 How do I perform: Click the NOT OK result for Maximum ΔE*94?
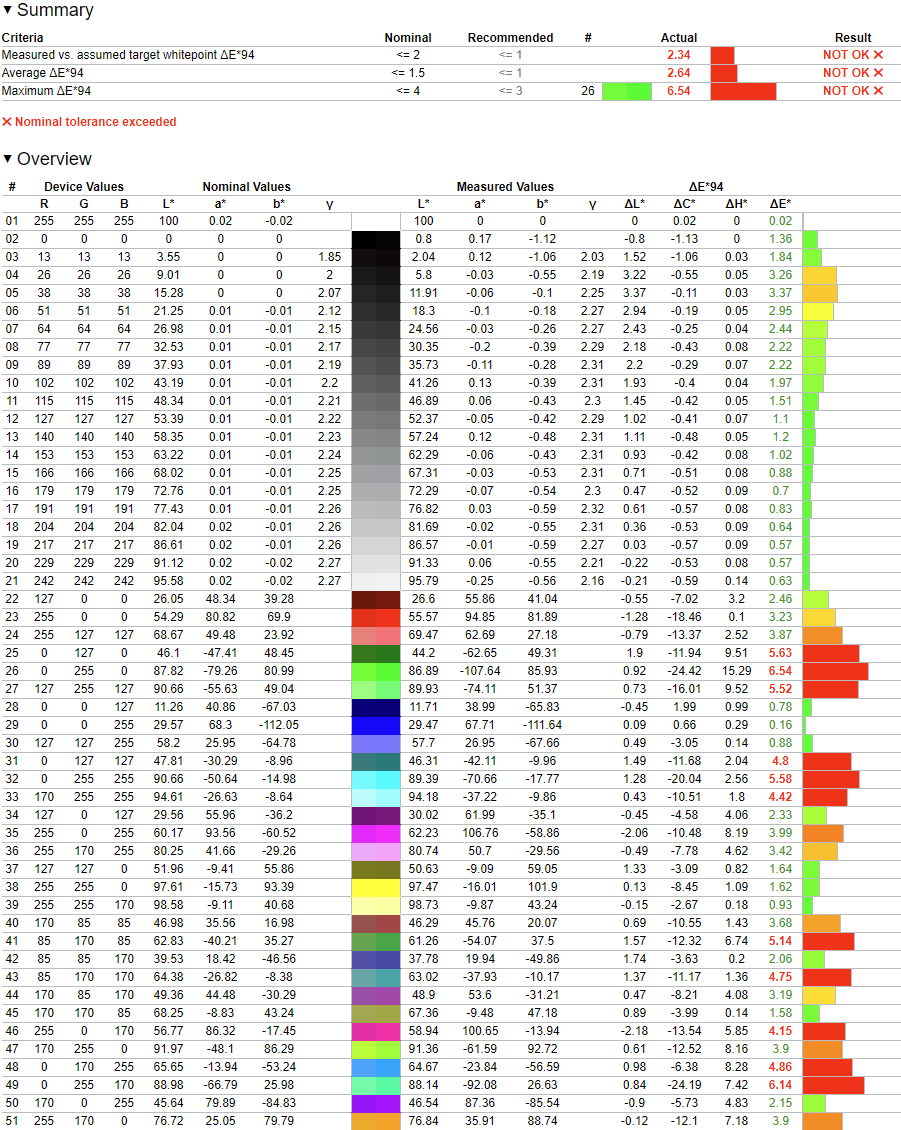coord(853,91)
